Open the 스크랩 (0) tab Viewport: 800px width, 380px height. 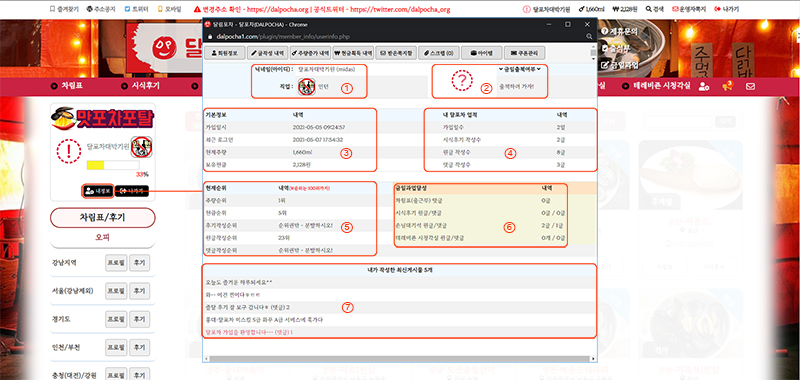point(439,53)
